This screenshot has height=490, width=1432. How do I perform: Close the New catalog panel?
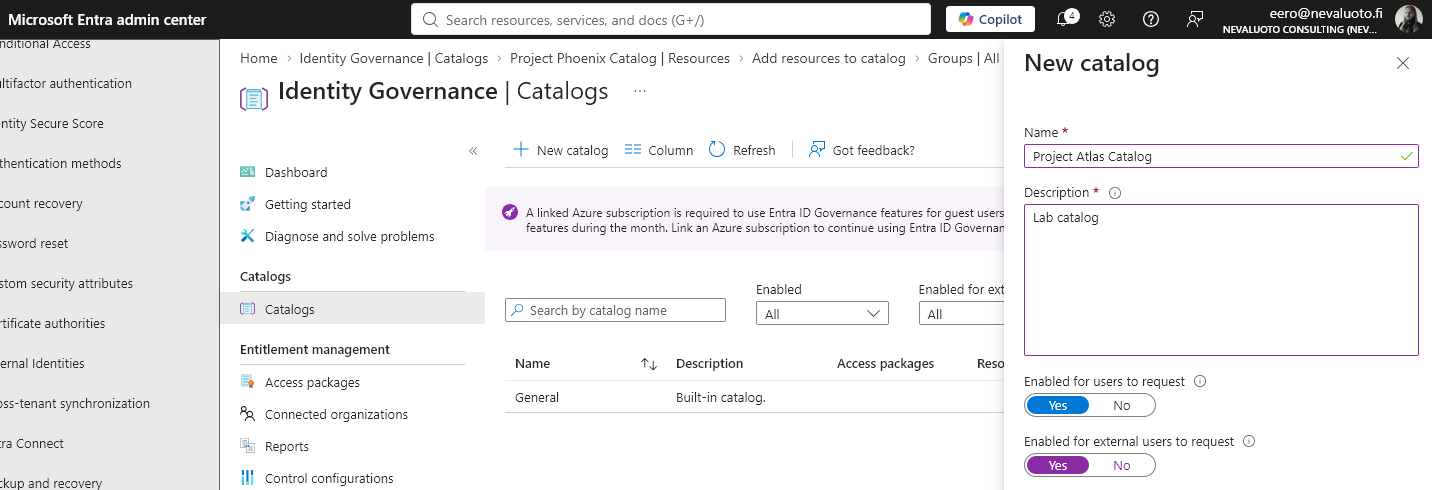point(1403,63)
